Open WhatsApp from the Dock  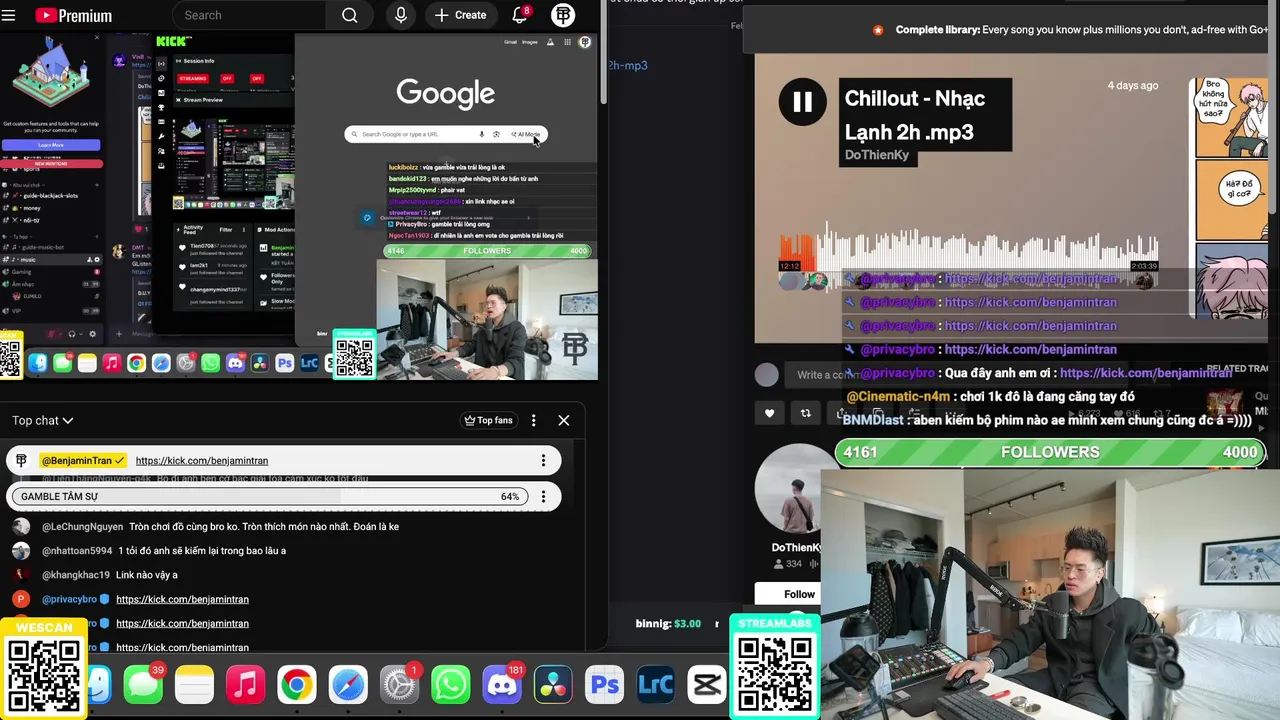tap(450, 686)
